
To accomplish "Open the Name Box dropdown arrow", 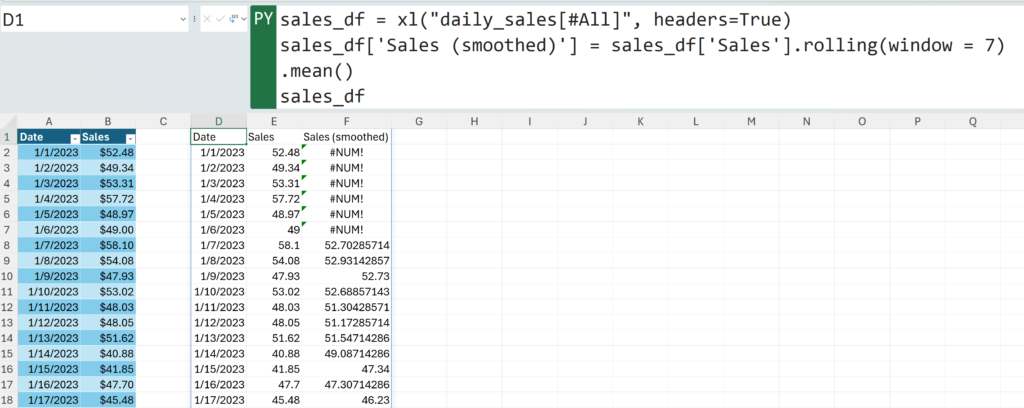I will coord(183,20).
